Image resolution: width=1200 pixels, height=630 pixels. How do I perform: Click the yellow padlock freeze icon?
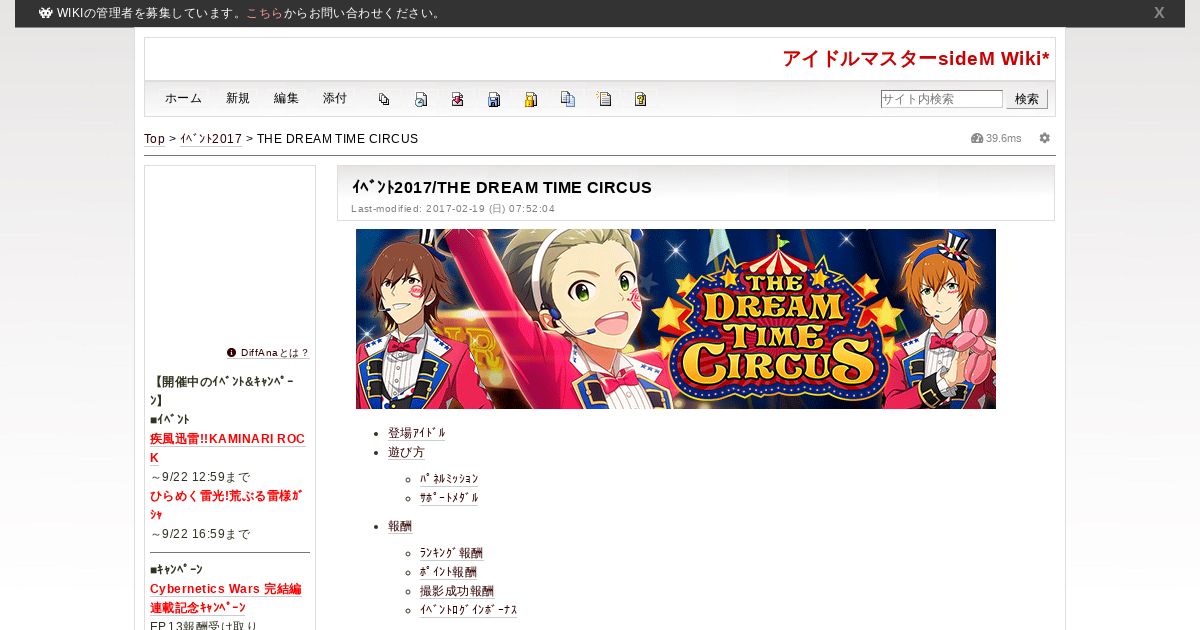pyautogui.click(x=531, y=99)
